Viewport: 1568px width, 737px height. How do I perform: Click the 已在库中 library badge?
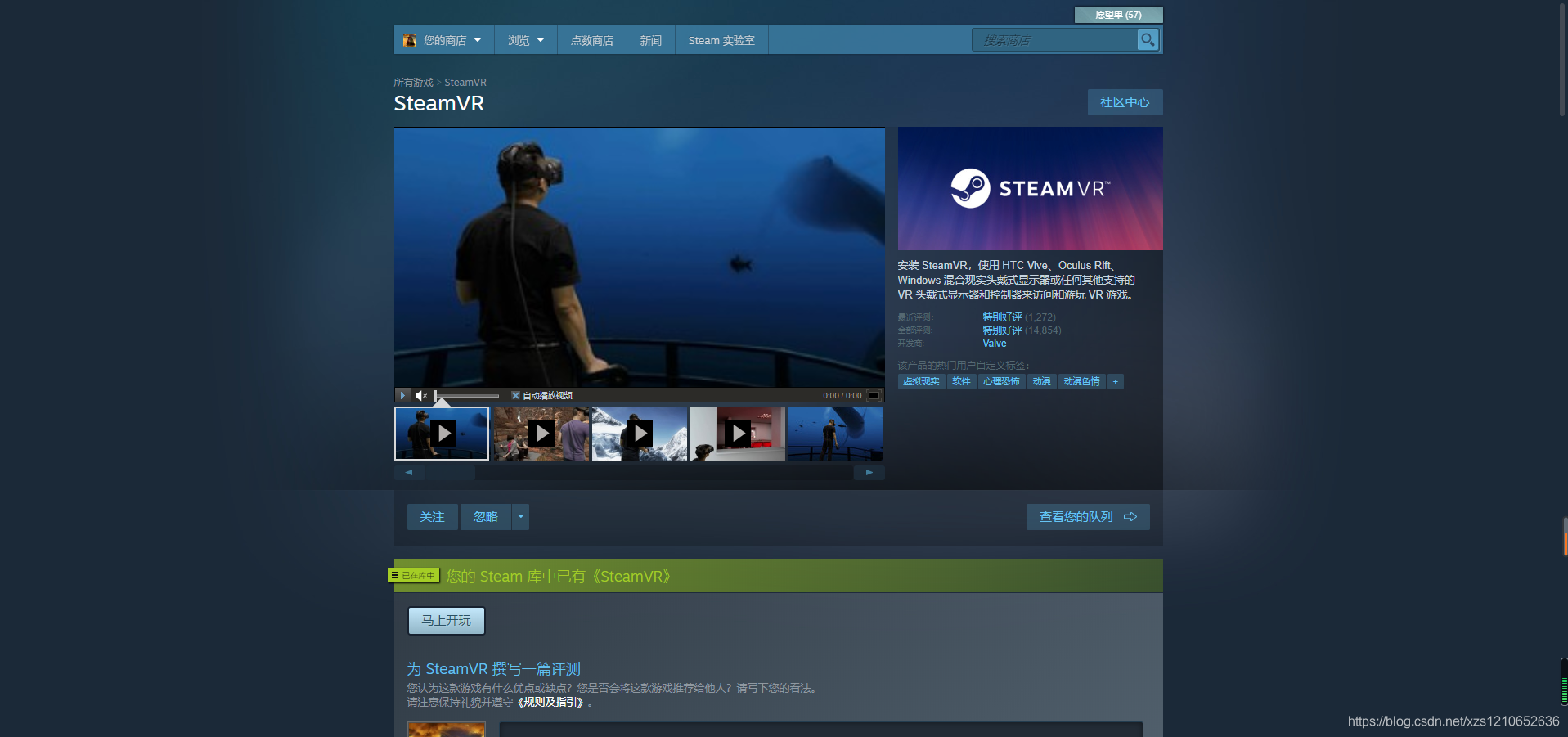pos(414,576)
